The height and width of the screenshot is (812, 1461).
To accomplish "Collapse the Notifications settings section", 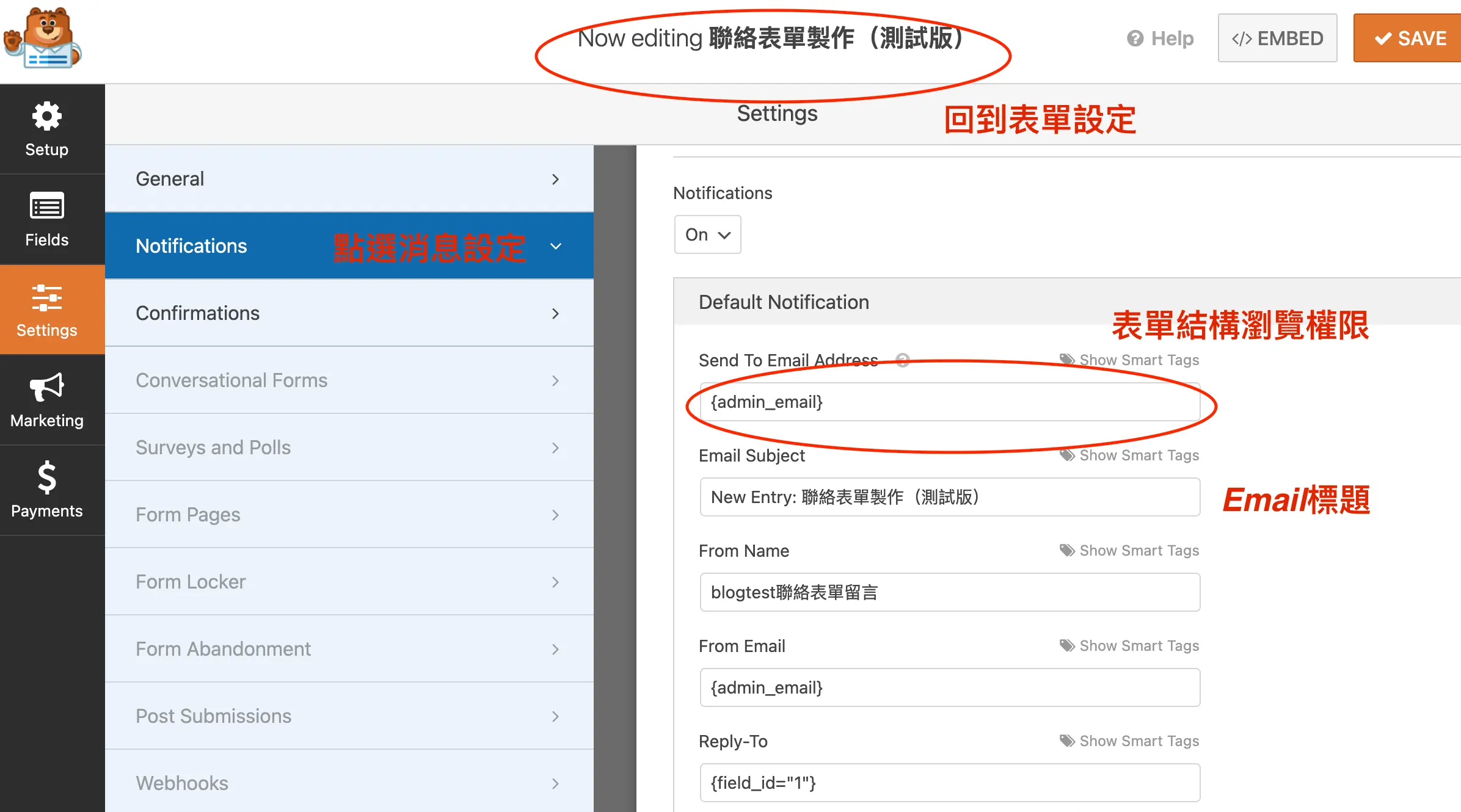I will click(349, 246).
